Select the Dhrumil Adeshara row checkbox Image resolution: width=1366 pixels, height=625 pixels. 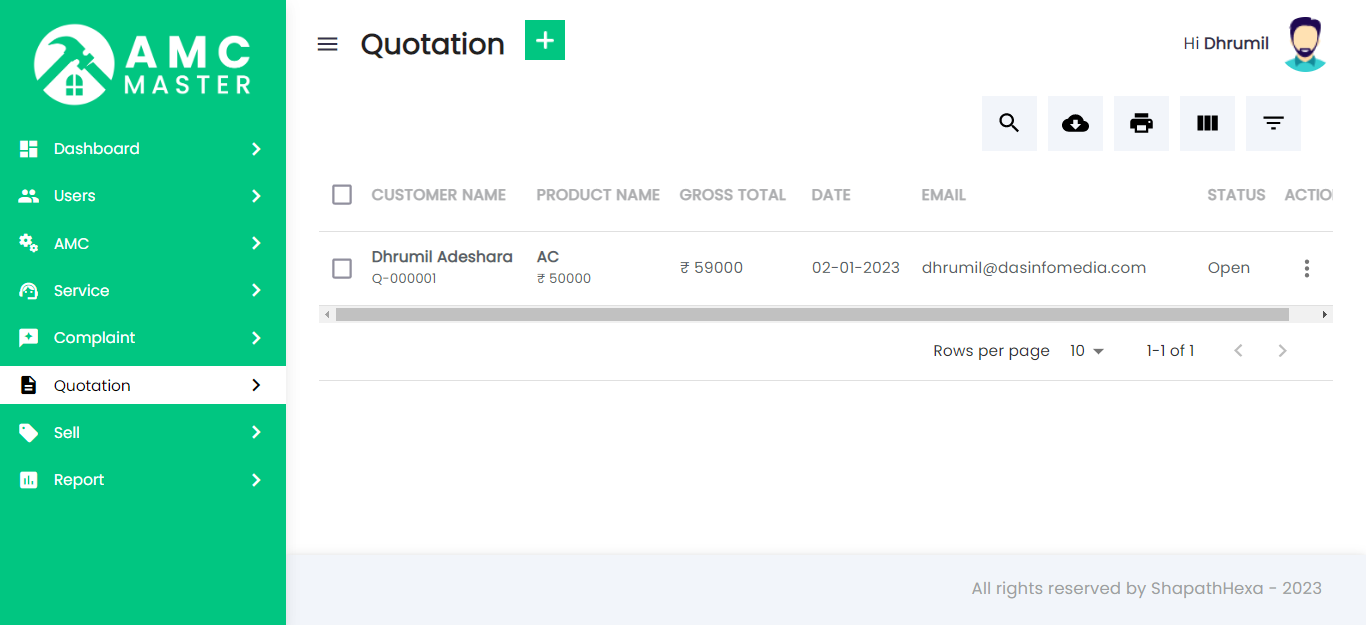342,268
